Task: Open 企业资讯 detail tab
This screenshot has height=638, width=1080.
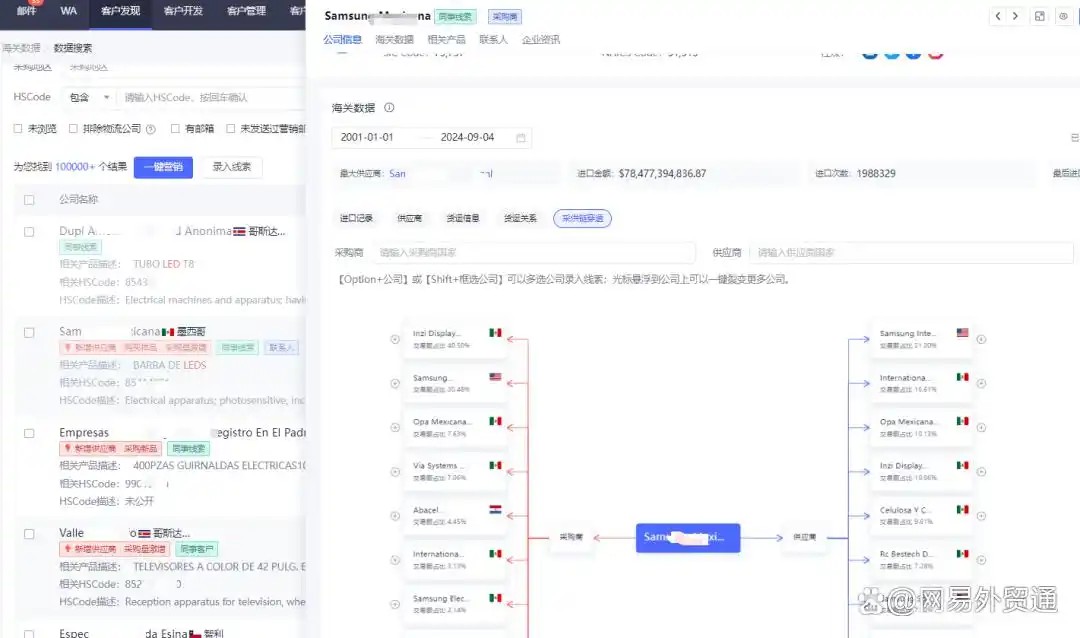Action: 541,39
